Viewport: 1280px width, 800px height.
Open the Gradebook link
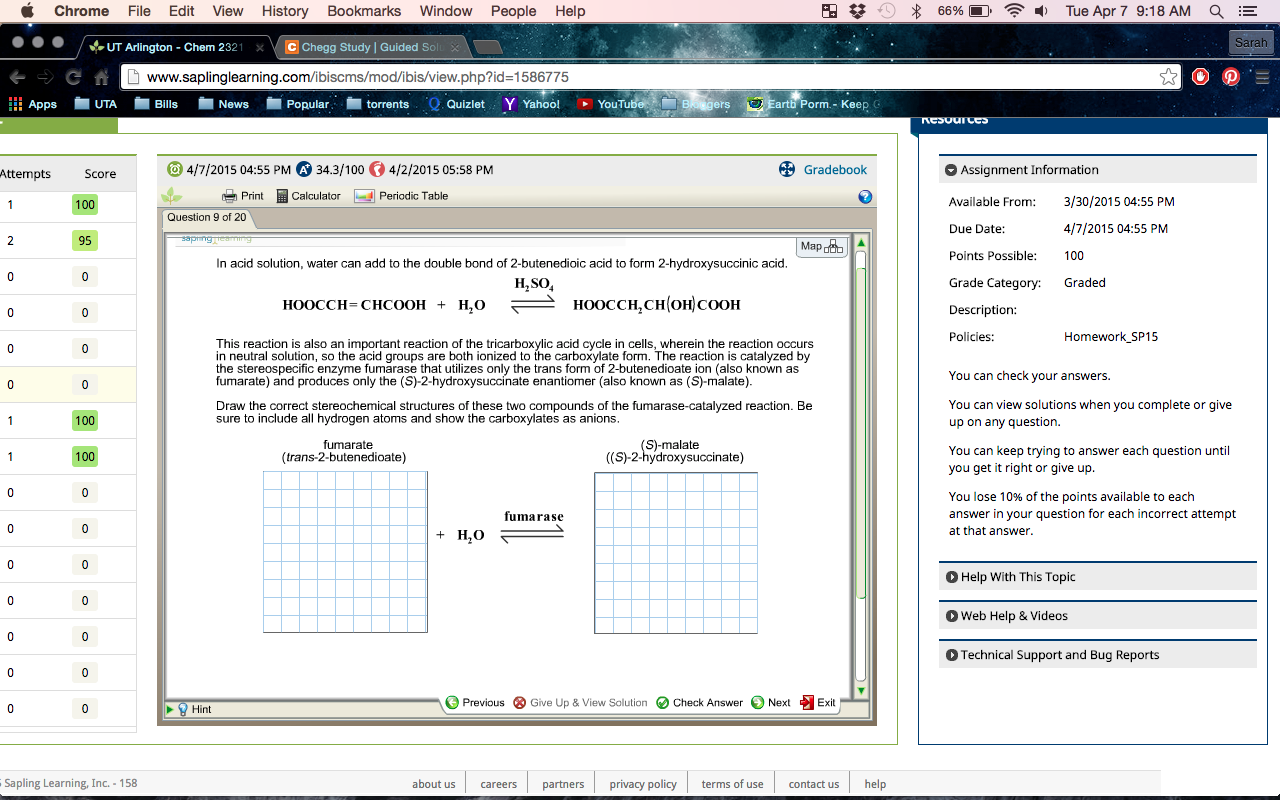(835, 170)
